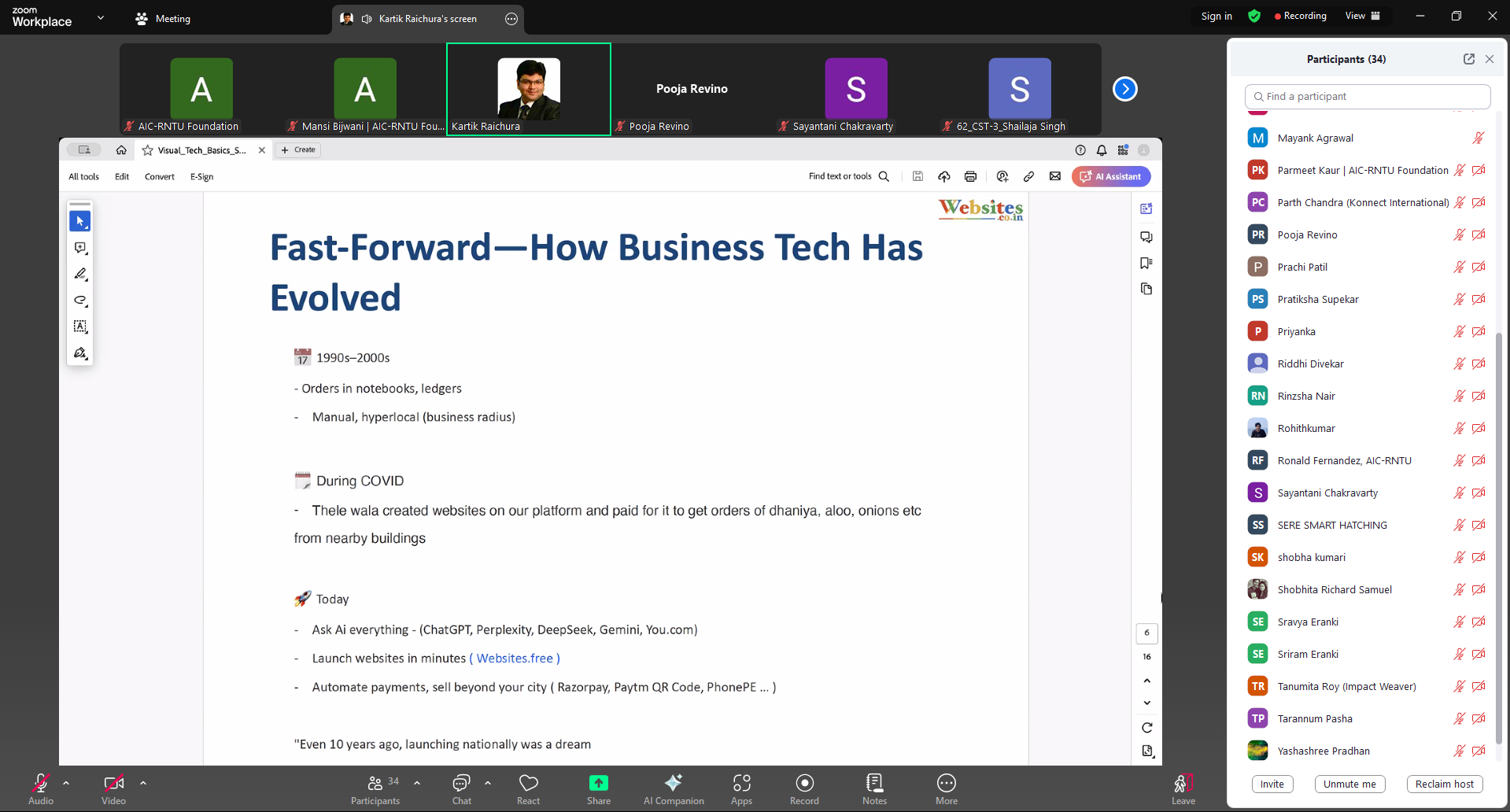
Task: Click the Leave meeting button
Action: pyautogui.click(x=1183, y=789)
